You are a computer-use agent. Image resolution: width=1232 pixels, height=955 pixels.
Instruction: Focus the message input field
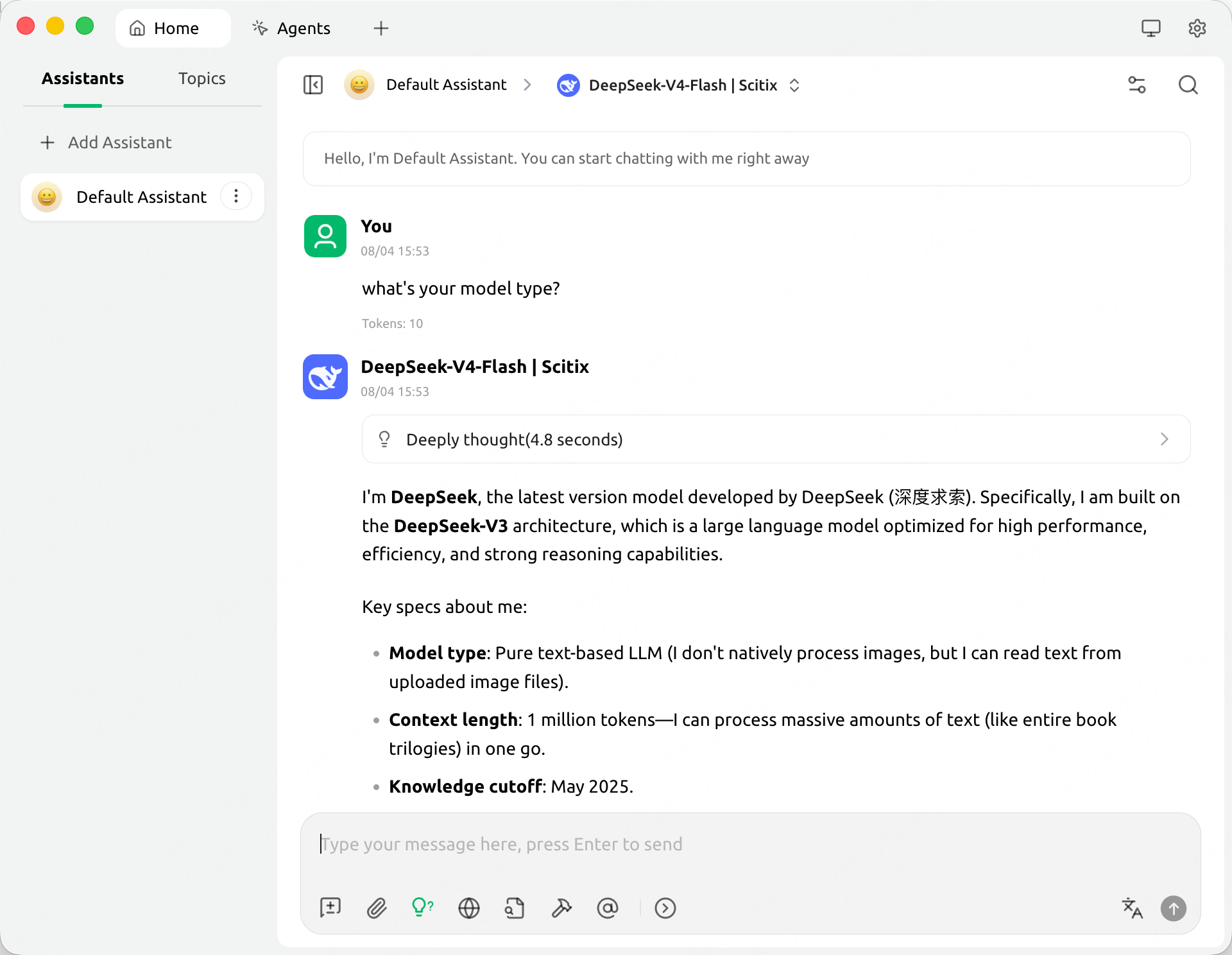751,845
